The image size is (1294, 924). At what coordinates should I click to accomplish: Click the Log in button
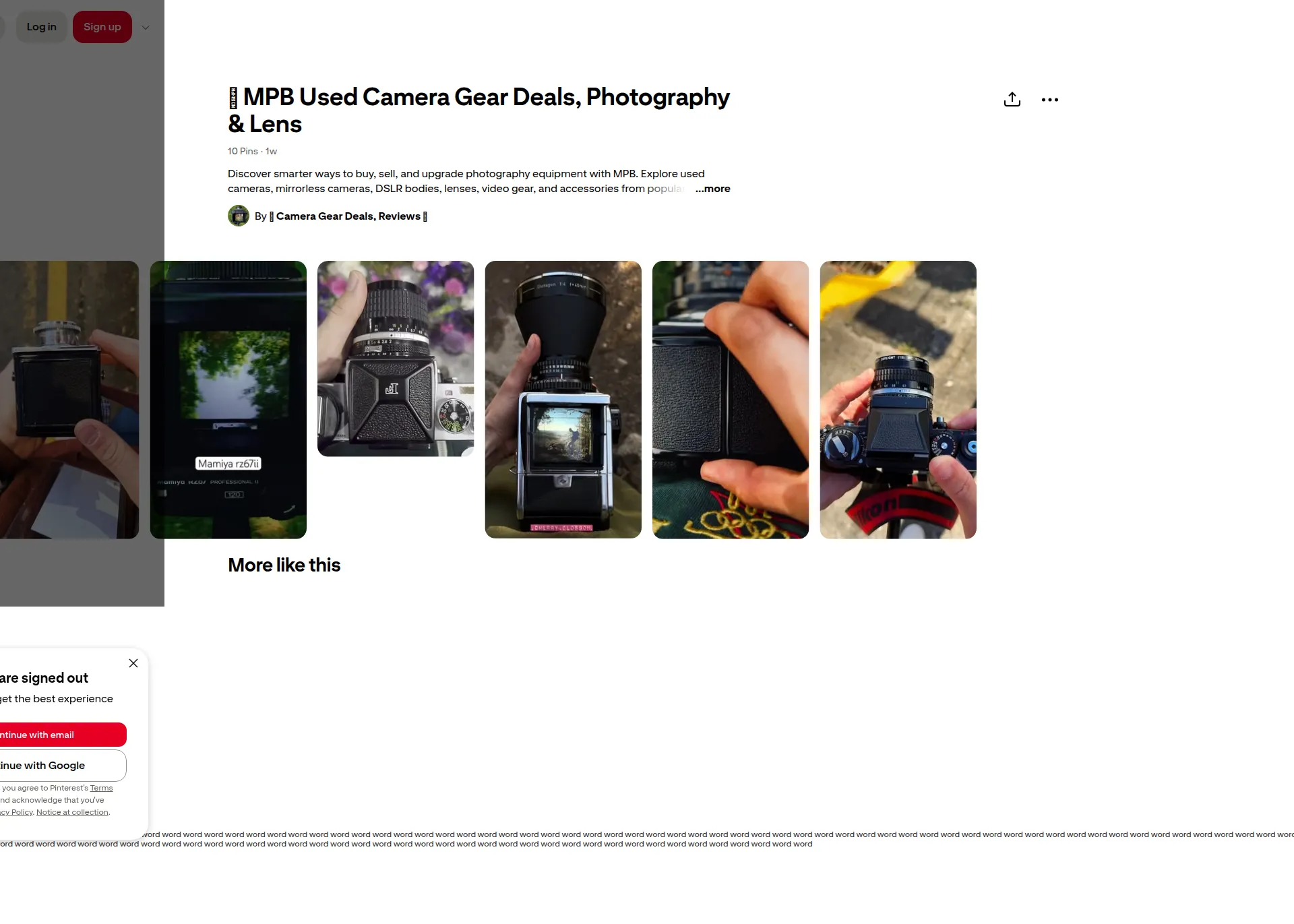click(x=42, y=27)
